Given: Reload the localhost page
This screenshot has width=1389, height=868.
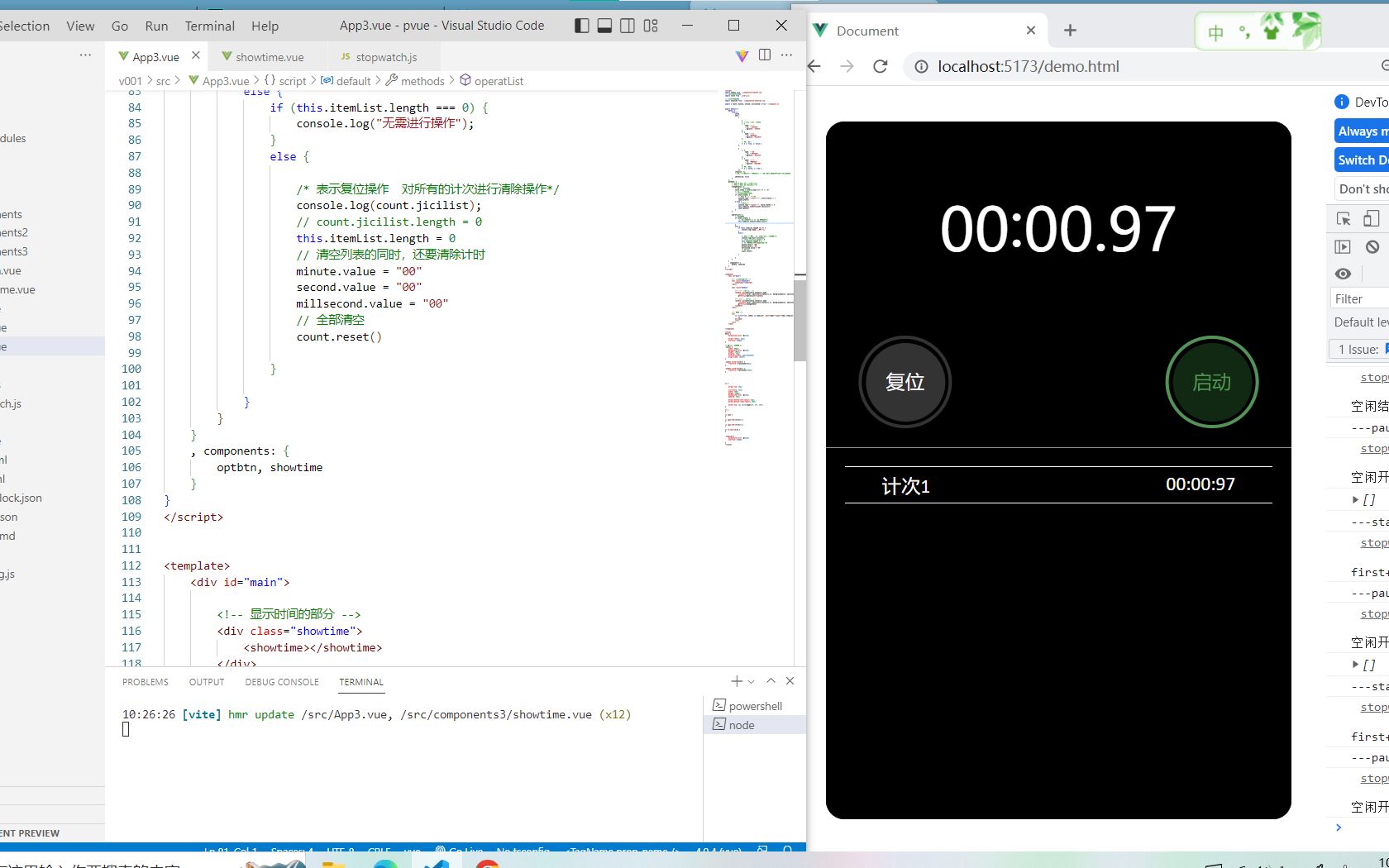Looking at the screenshot, I should point(881,66).
